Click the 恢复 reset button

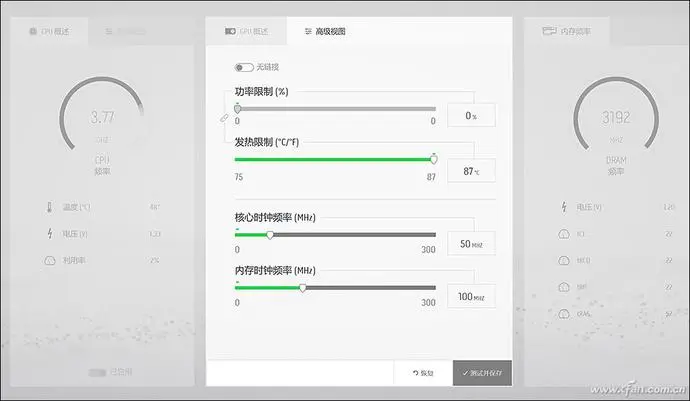pos(423,373)
